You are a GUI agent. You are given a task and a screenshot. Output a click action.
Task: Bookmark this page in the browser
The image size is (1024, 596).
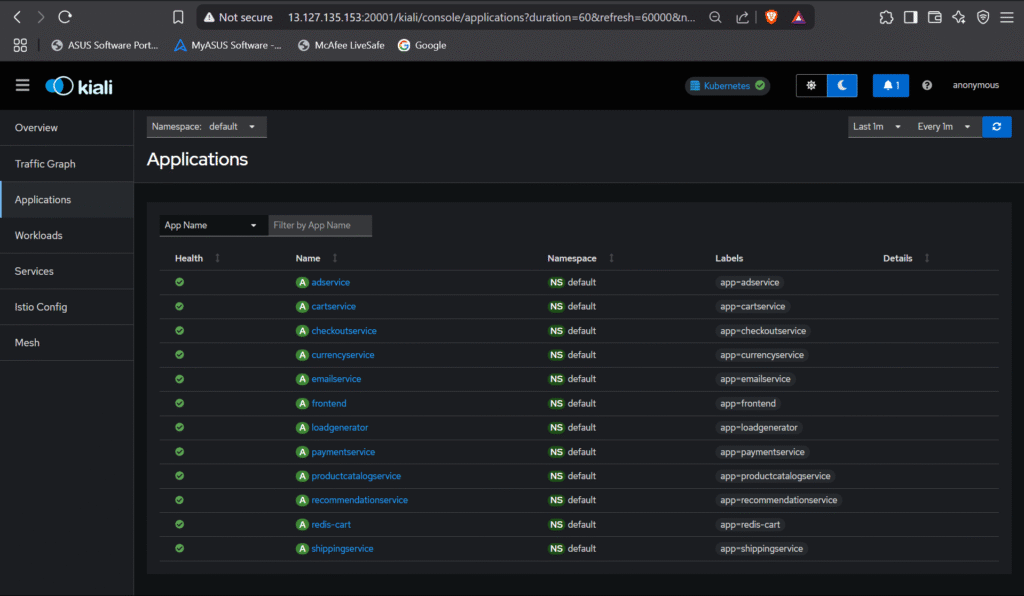coord(178,17)
